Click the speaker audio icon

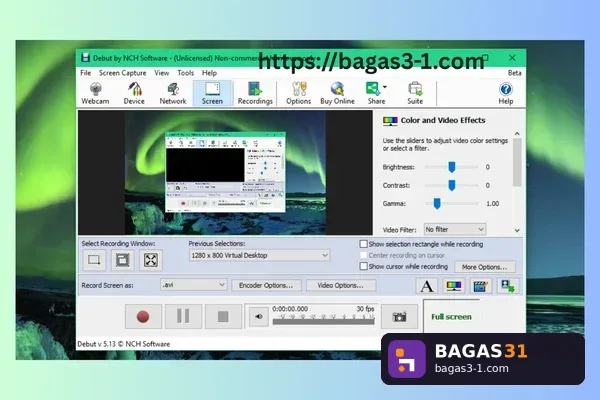(x=259, y=317)
